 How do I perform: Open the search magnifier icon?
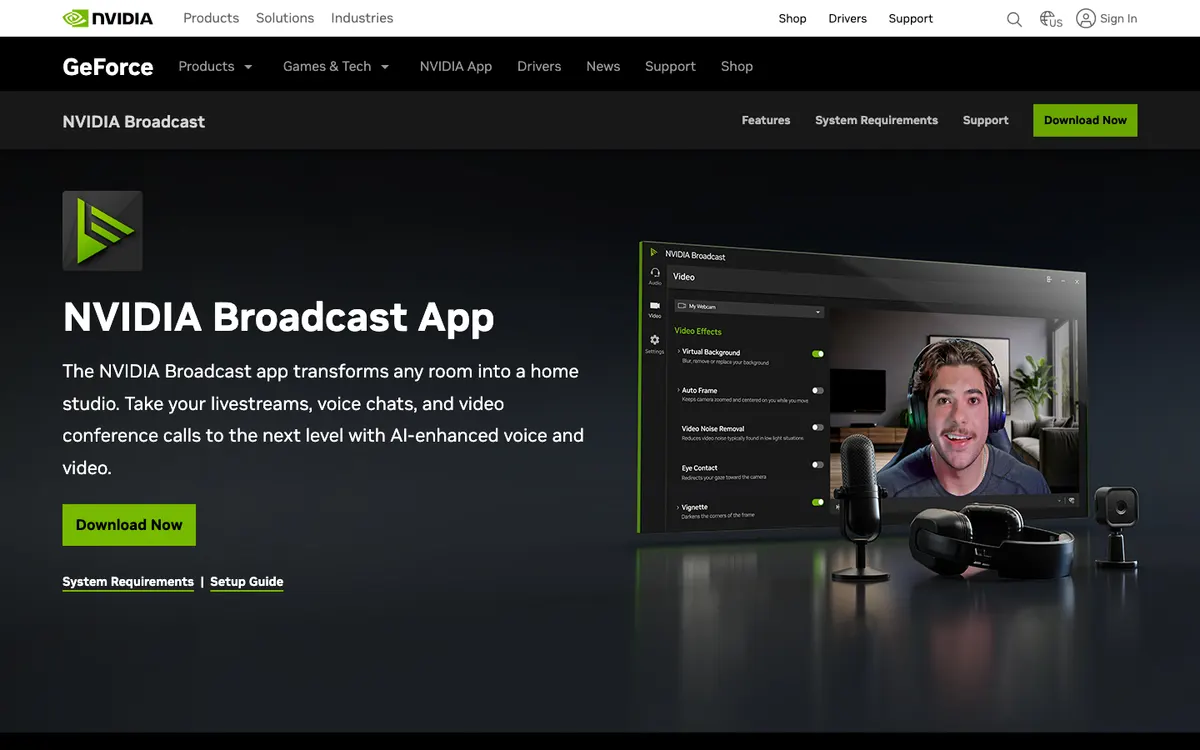click(1014, 19)
